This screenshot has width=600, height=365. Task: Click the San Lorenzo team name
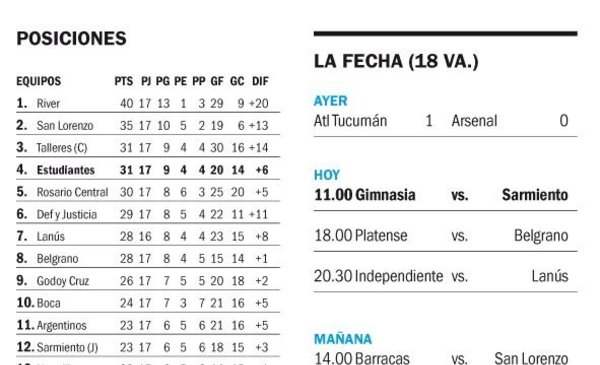65,125
